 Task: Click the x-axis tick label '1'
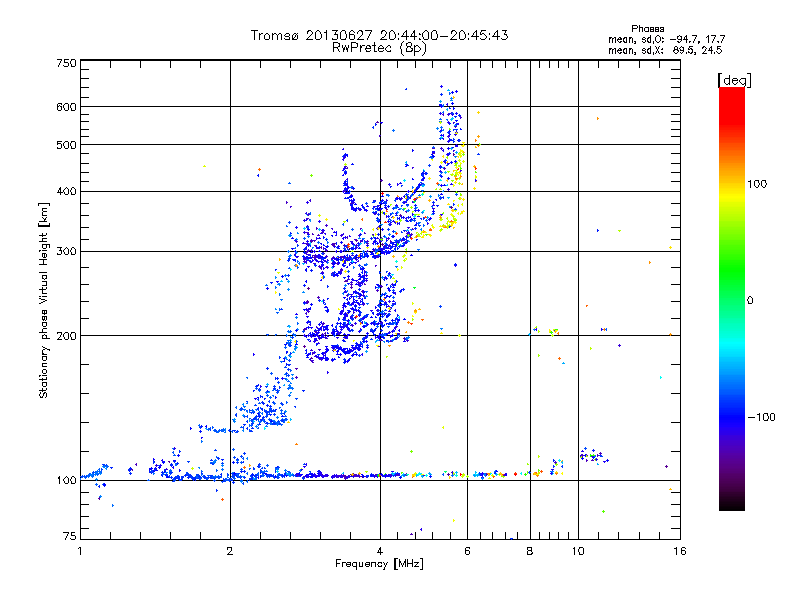tap(80, 551)
